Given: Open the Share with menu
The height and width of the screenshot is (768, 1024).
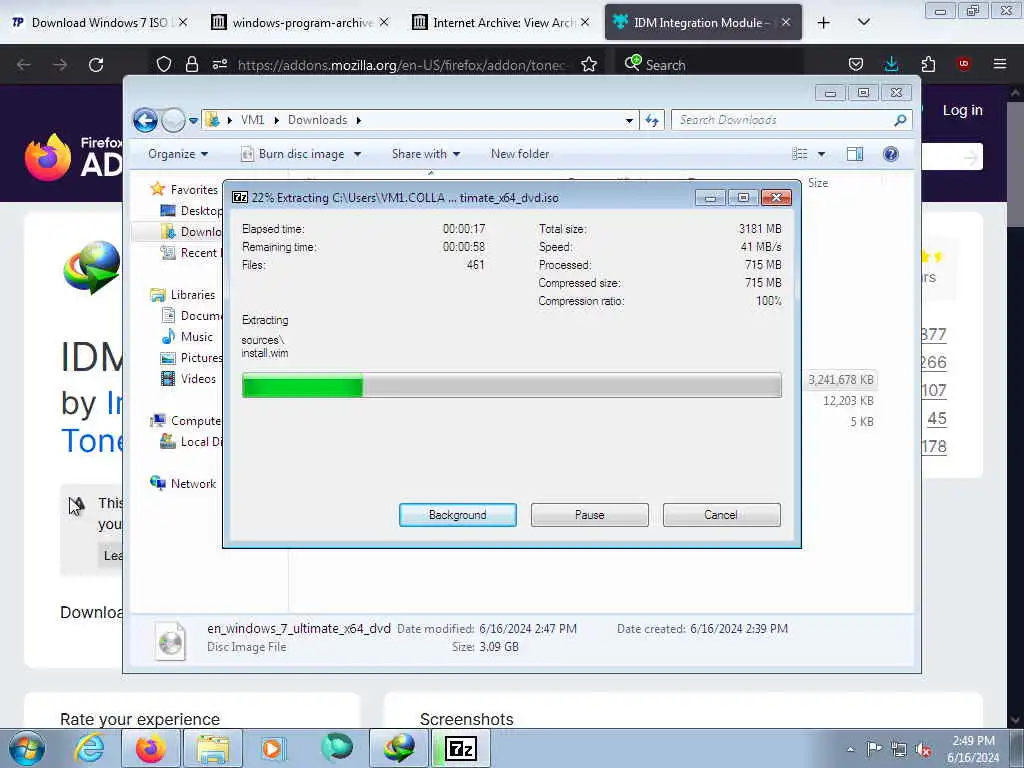Looking at the screenshot, I should pyautogui.click(x=426, y=154).
